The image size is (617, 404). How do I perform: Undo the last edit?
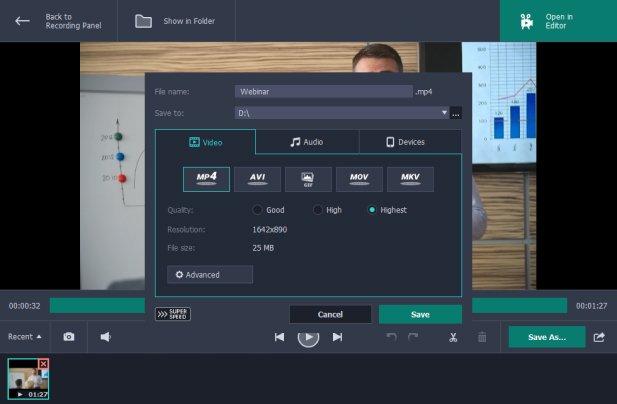pos(391,337)
